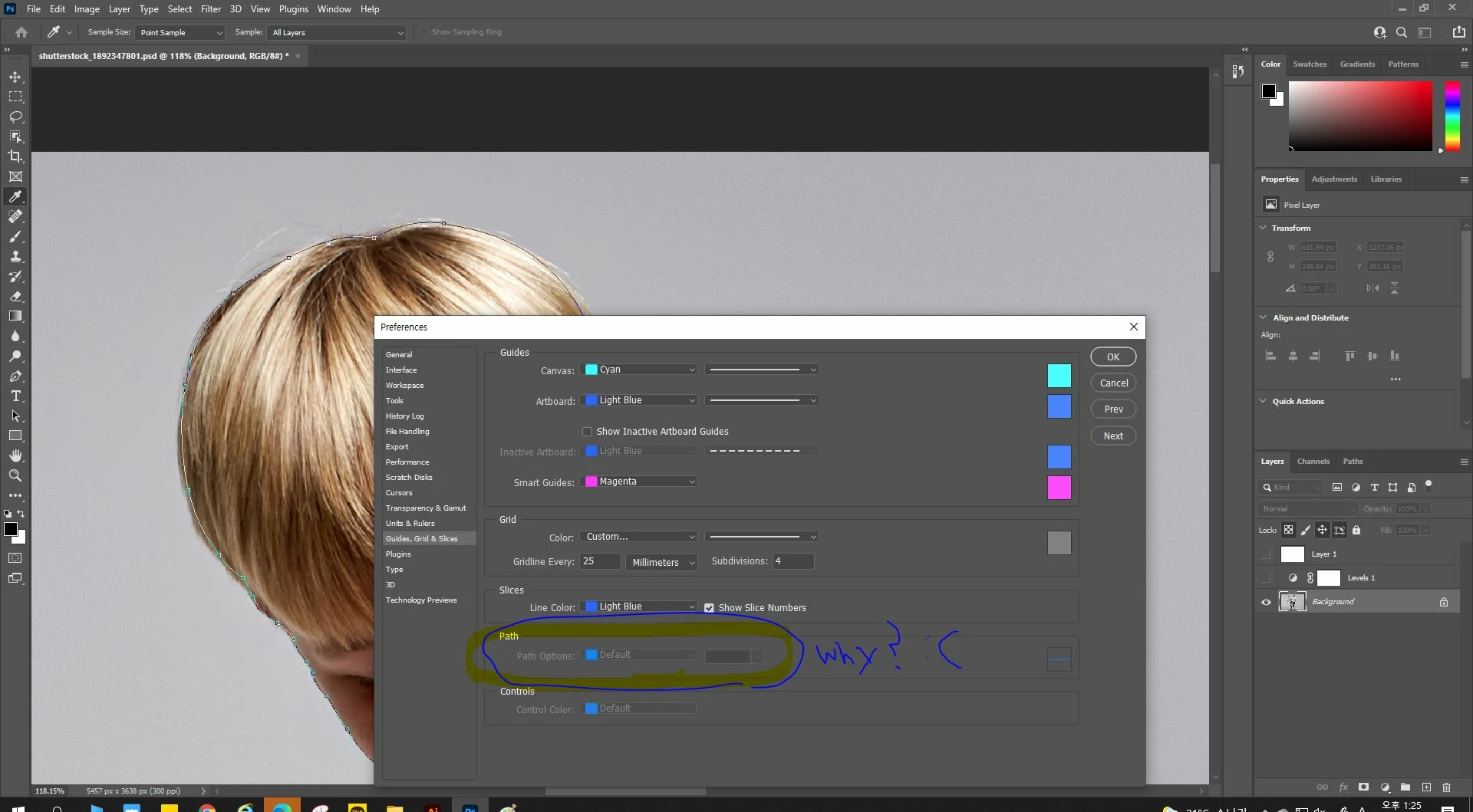Click the lock all layers icon
Screen dimensions: 1473x812
coord(1356,530)
